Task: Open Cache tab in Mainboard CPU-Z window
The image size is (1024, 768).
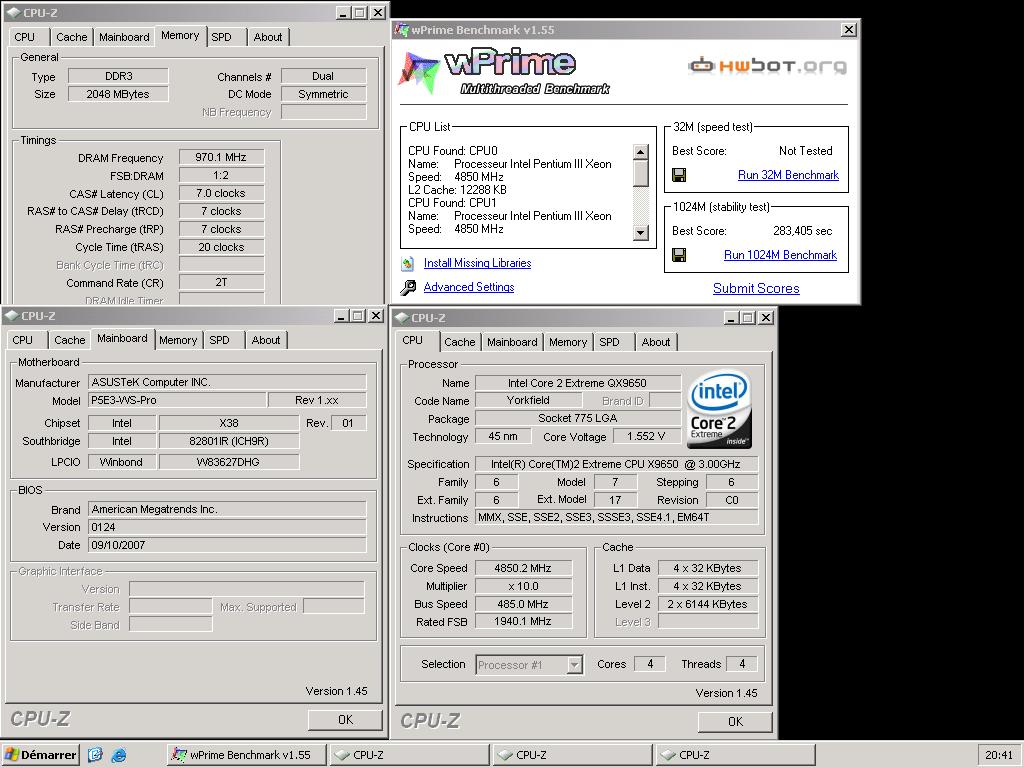Action: tap(69, 340)
